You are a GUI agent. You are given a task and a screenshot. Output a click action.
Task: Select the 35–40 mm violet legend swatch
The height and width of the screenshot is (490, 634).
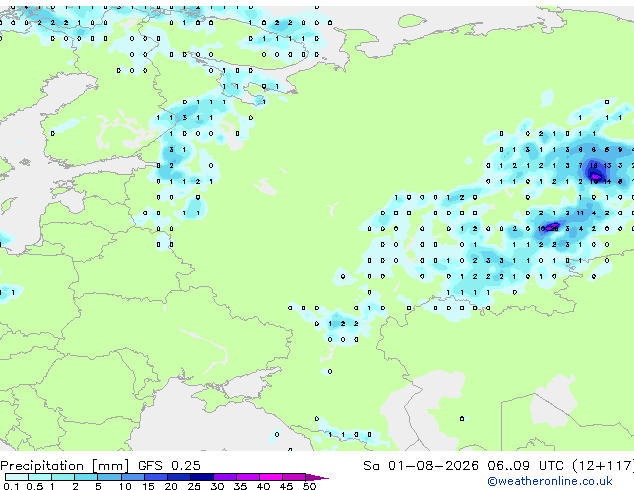(247, 477)
